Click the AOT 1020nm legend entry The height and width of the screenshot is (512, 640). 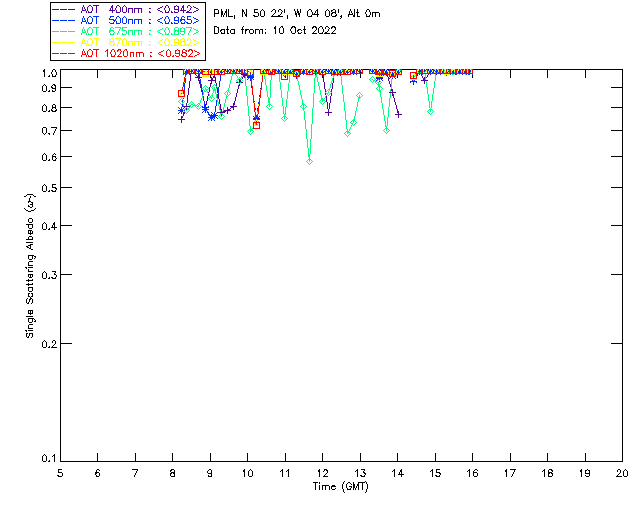coord(126,53)
